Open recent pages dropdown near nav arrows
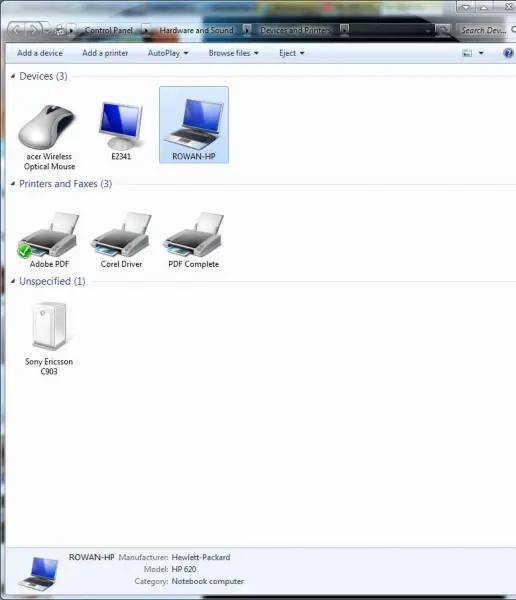516x600 pixels. 46,31
